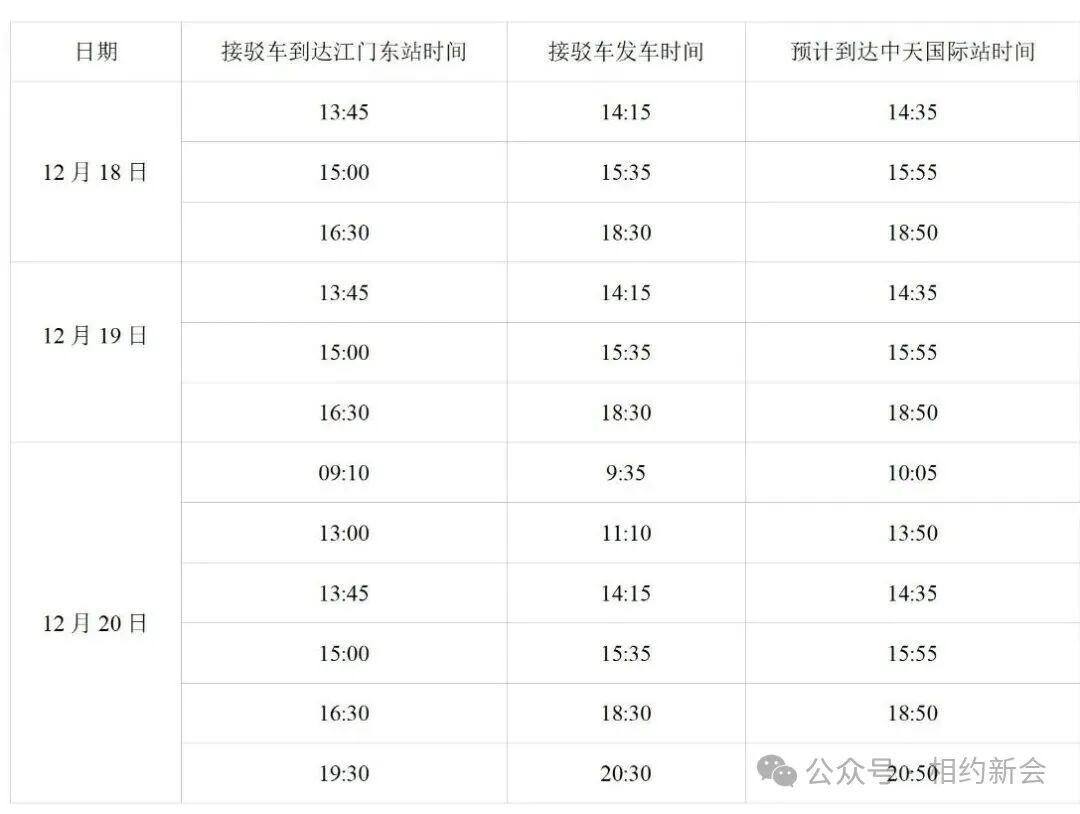This screenshot has height=814, width=1080.
Task: Click the 相约新会 watermark text
Action: point(989,771)
